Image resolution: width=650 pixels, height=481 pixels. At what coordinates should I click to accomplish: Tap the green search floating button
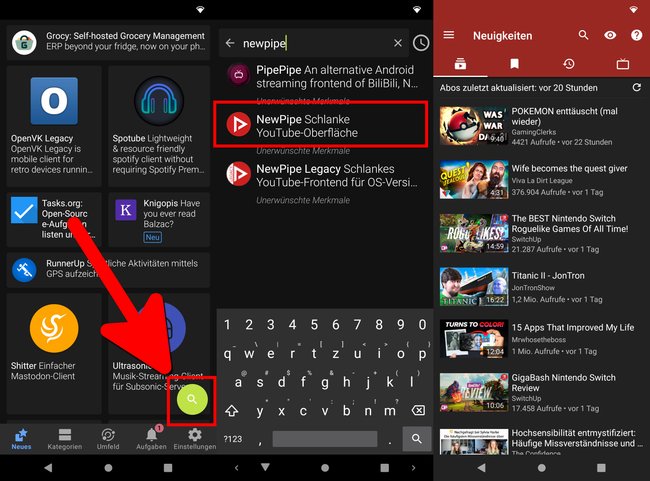coord(192,399)
